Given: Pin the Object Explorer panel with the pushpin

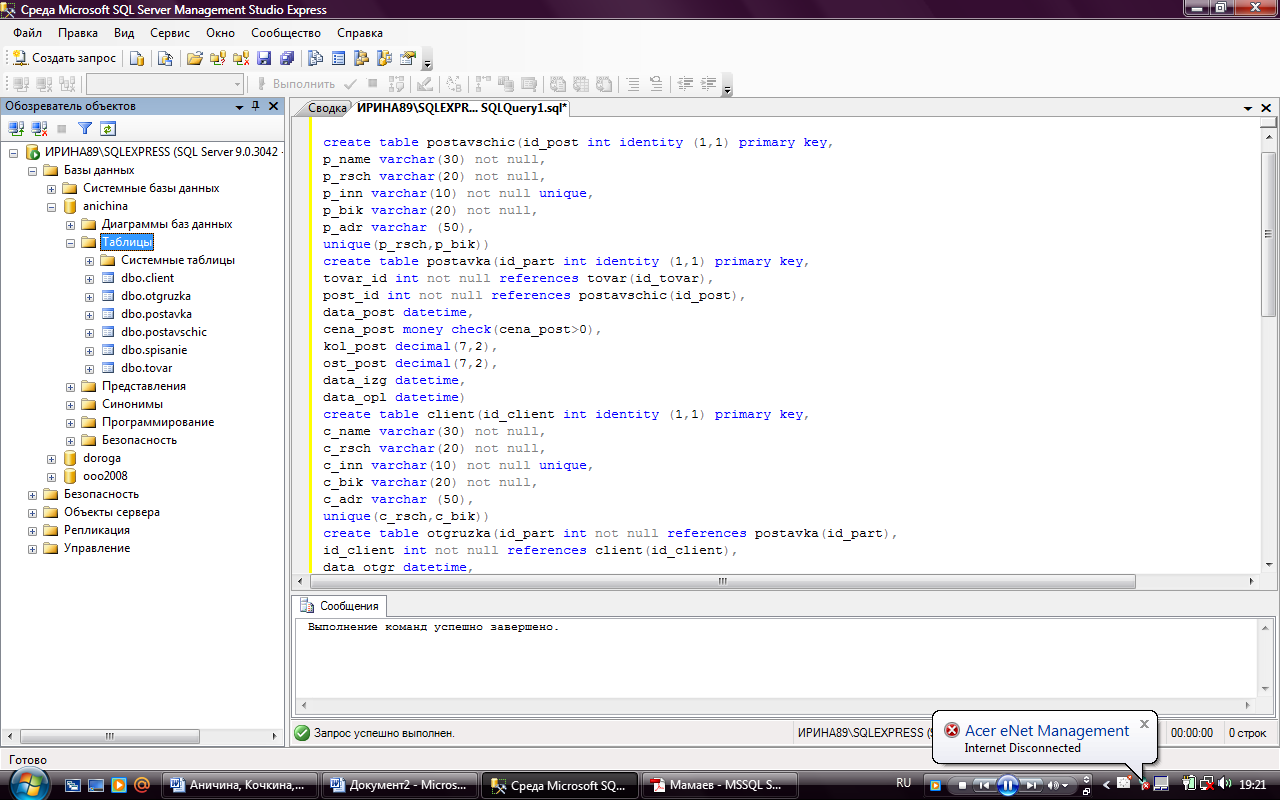Looking at the screenshot, I should (255, 106).
